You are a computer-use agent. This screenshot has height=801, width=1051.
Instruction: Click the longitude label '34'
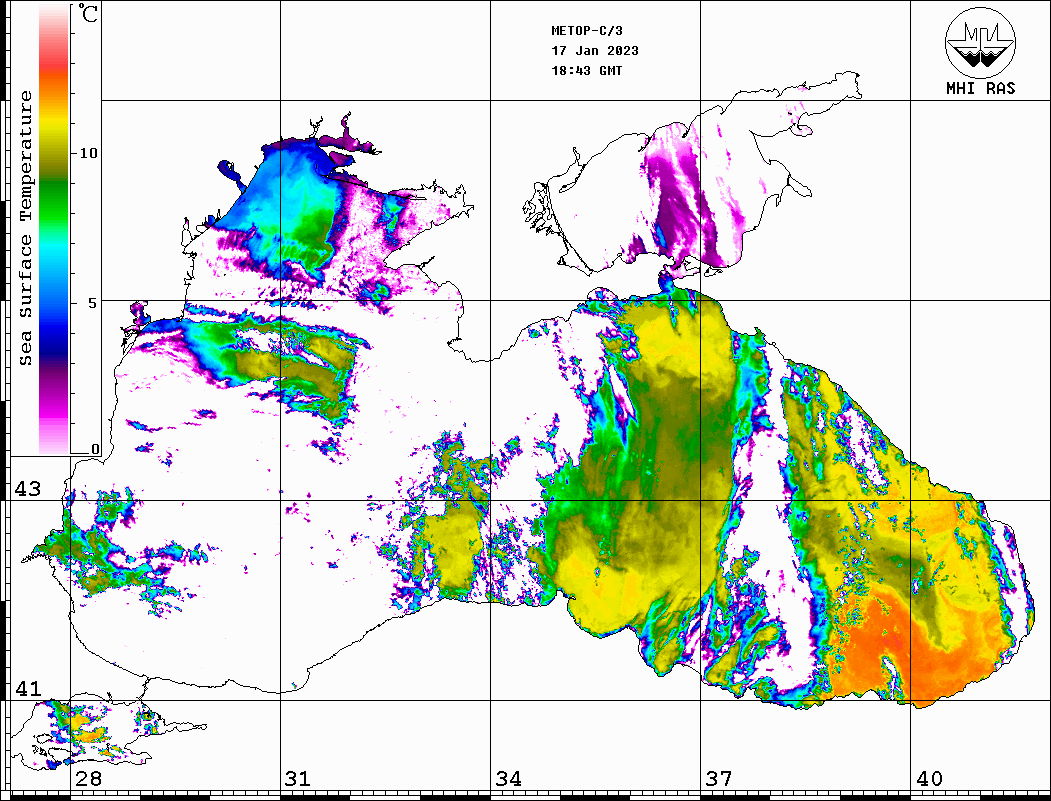click(508, 779)
